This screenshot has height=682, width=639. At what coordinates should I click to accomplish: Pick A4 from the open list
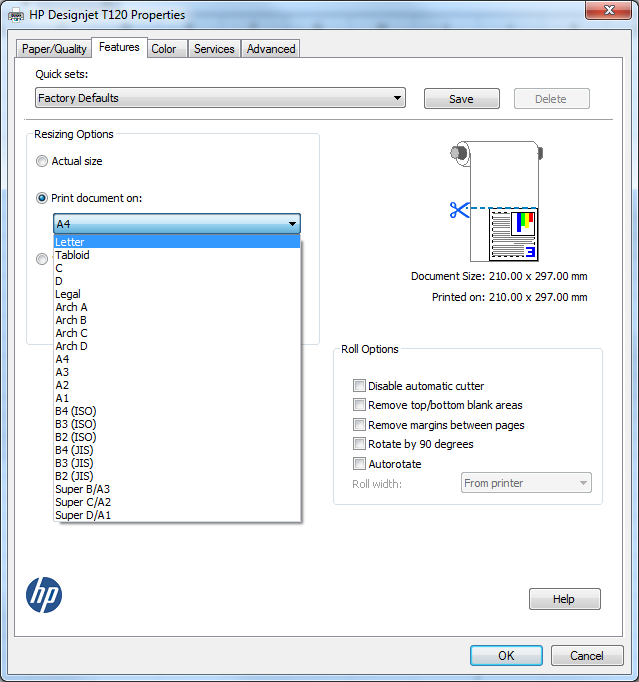pos(177,359)
